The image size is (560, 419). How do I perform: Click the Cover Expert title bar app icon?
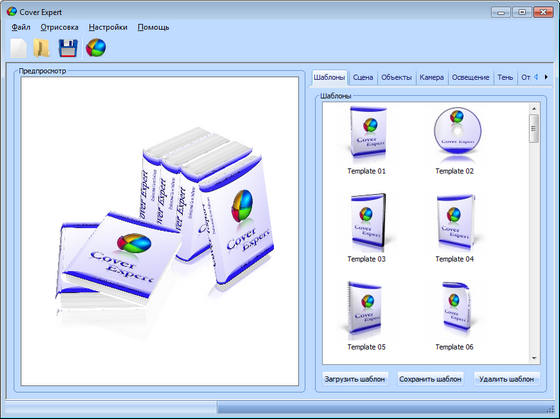coord(12,11)
